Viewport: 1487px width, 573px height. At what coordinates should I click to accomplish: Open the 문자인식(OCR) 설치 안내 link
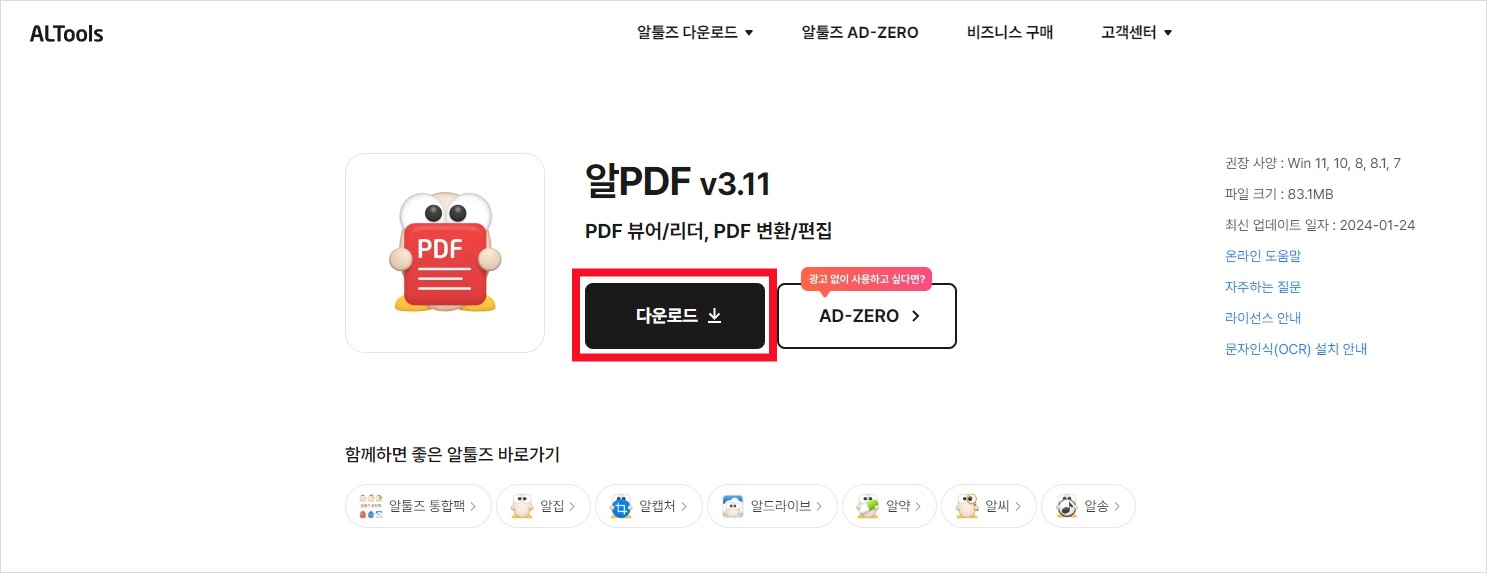click(x=1296, y=349)
